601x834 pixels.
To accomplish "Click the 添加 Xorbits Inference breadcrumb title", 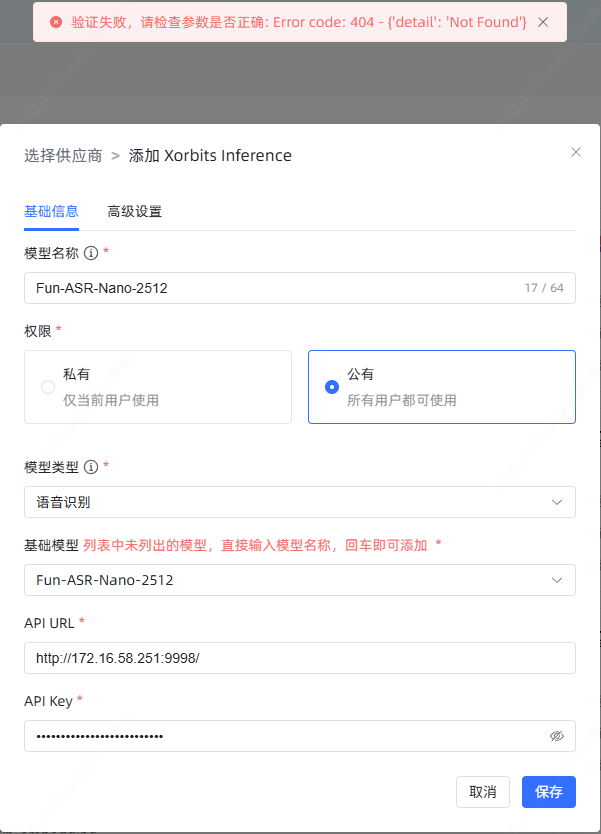I will [x=210, y=155].
